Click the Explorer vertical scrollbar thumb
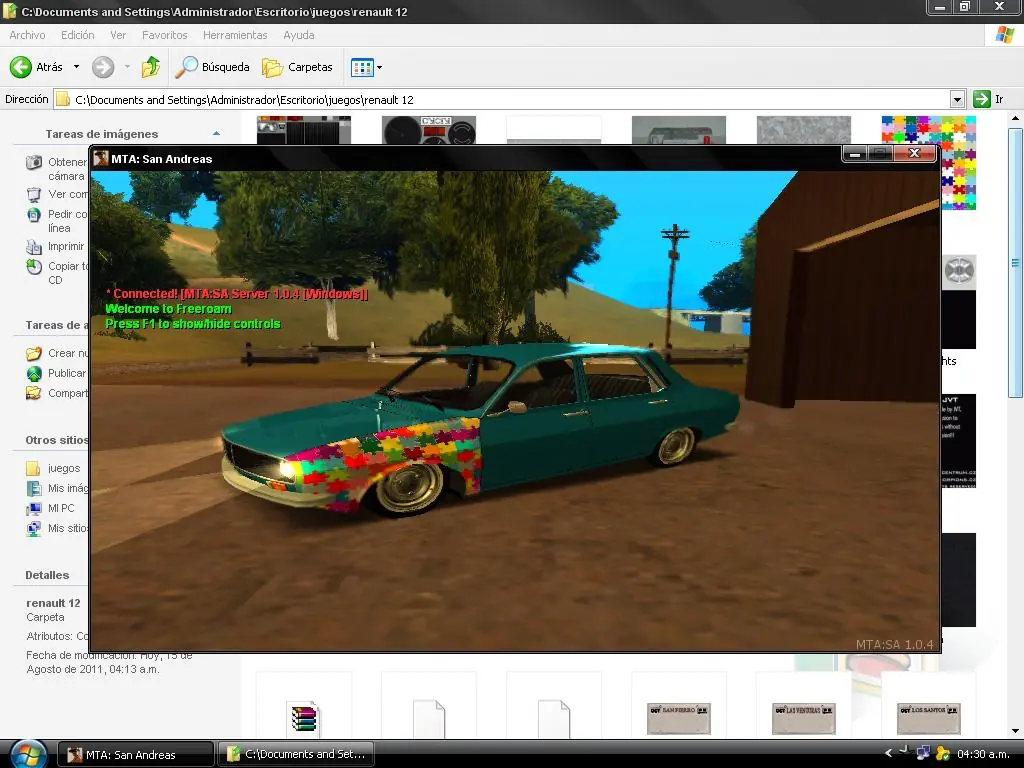The height and width of the screenshot is (768, 1024). pyautogui.click(x=1015, y=263)
